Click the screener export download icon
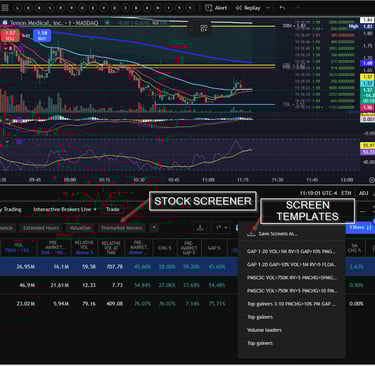 coord(200,228)
